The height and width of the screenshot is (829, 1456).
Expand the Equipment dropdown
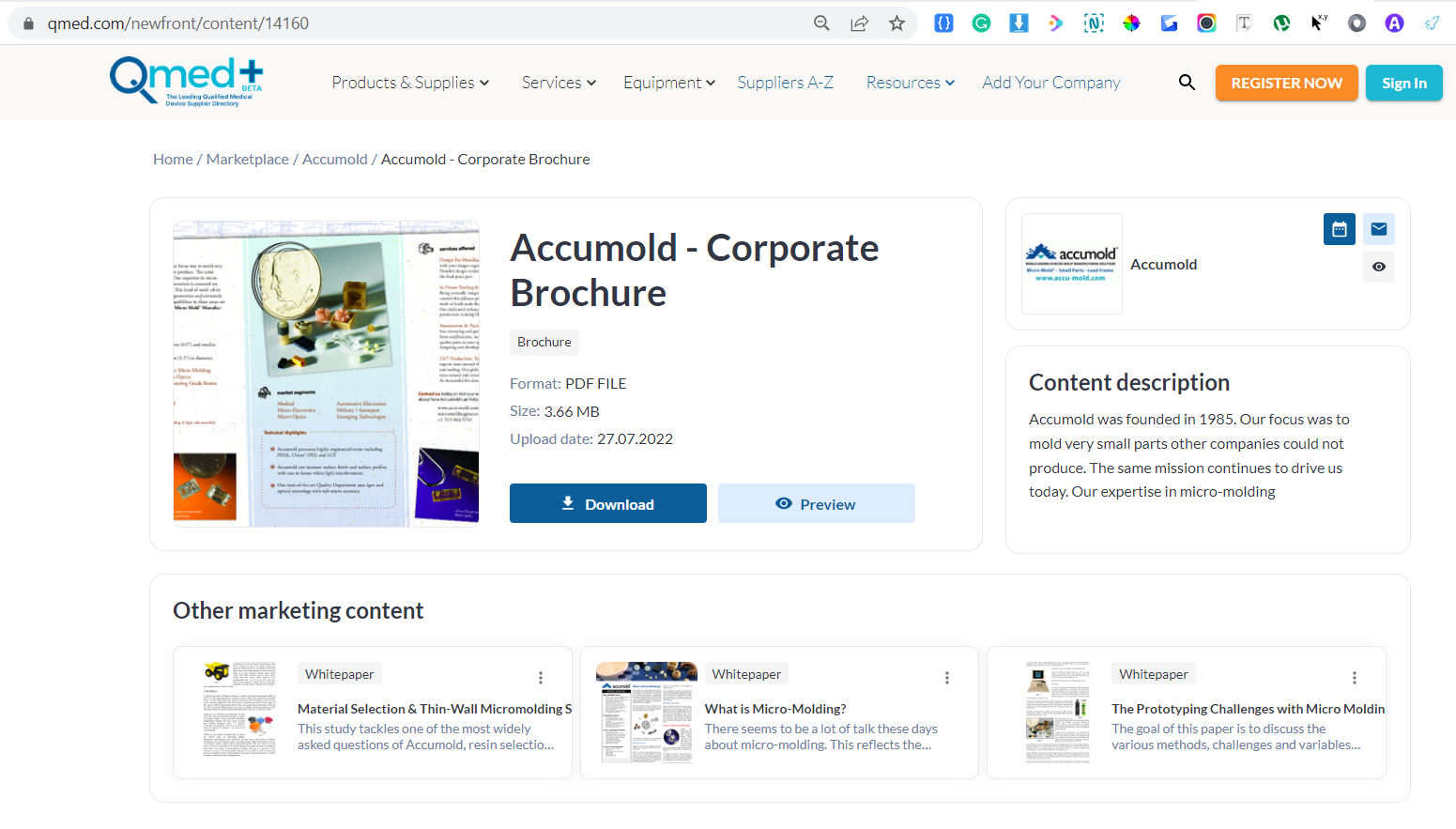669,83
